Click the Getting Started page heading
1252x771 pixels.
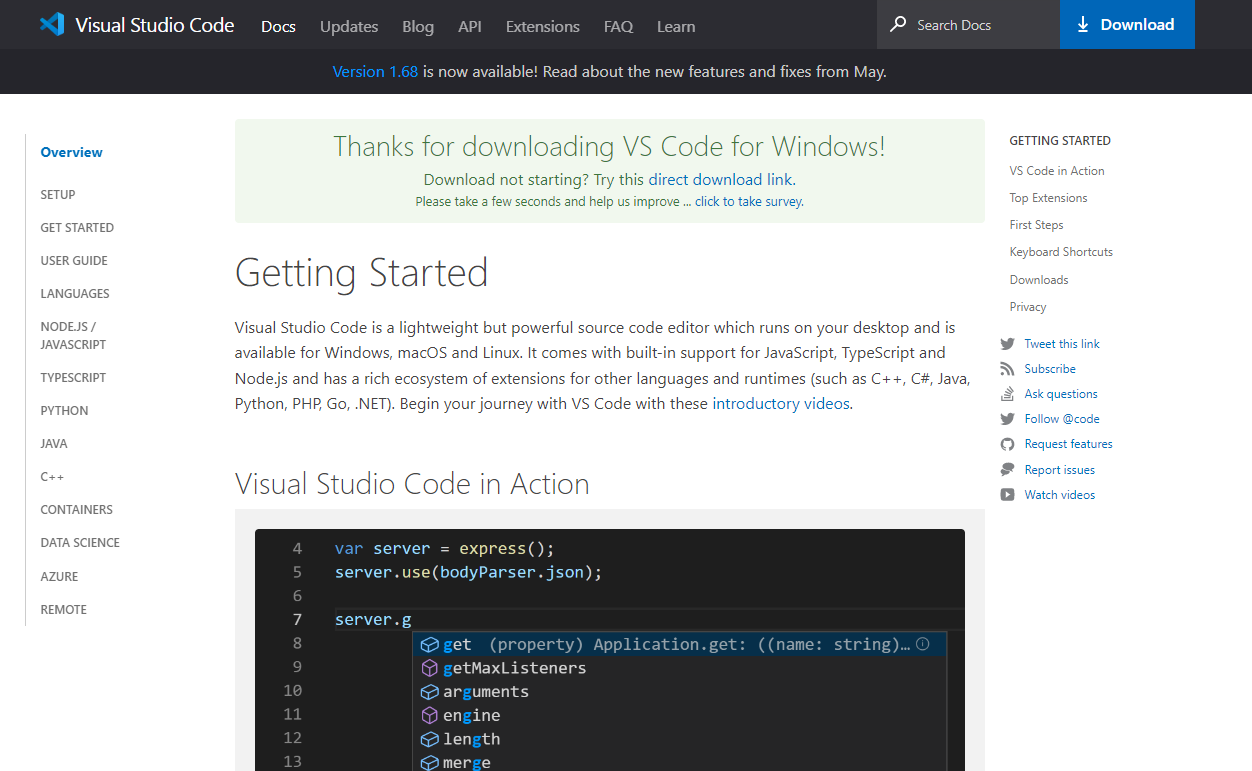361,272
